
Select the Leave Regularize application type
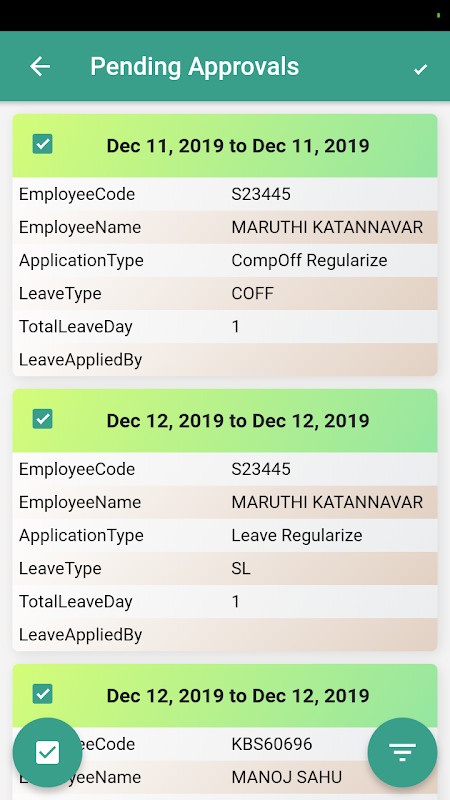click(x=297, y=536)
